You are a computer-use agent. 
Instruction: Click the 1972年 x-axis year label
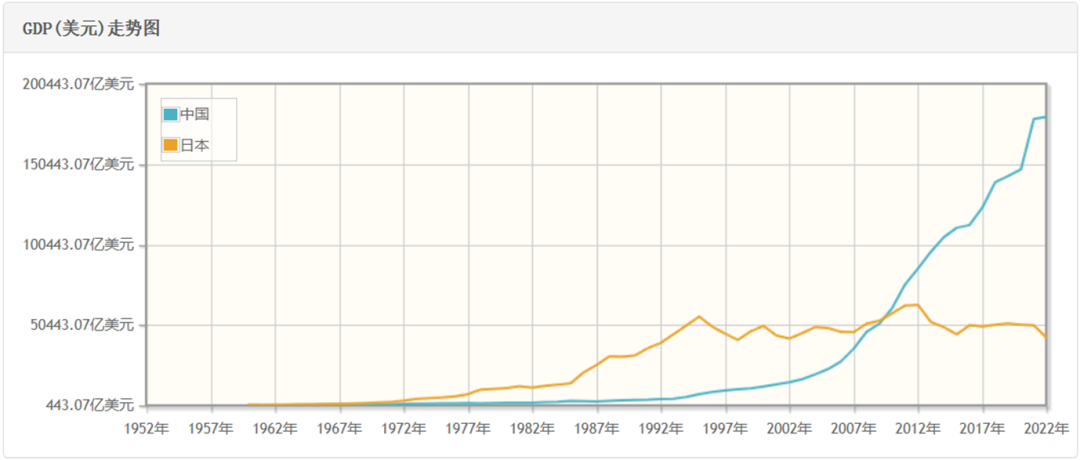[404, 429]
